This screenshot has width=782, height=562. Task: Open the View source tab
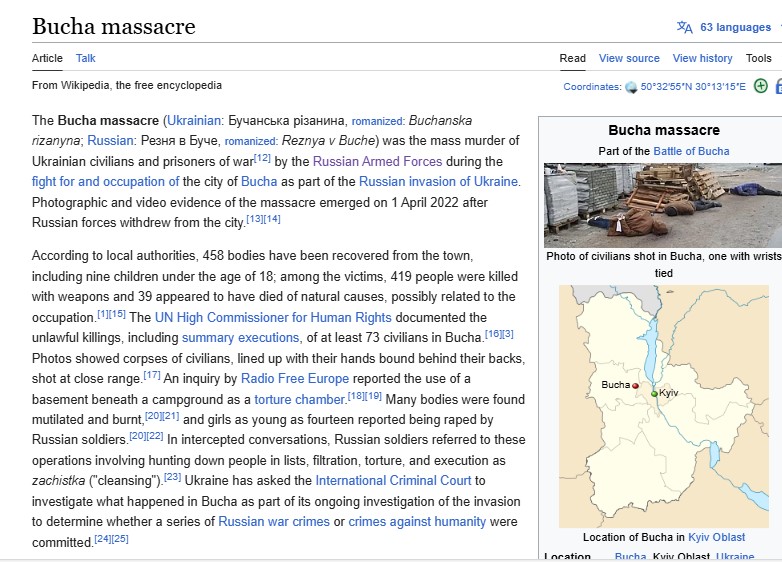click(629, 58)
